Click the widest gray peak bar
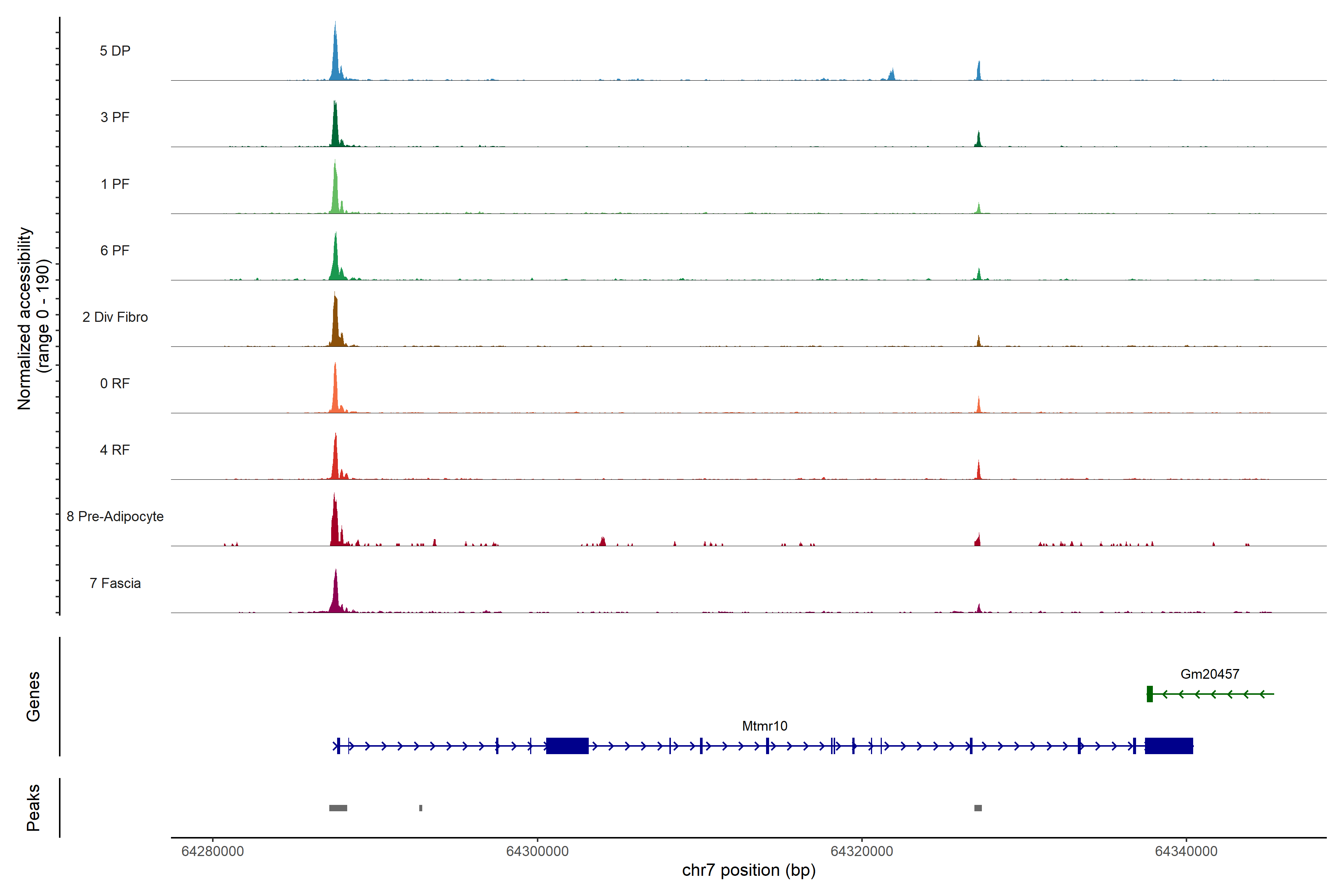 tap(338, 808)
